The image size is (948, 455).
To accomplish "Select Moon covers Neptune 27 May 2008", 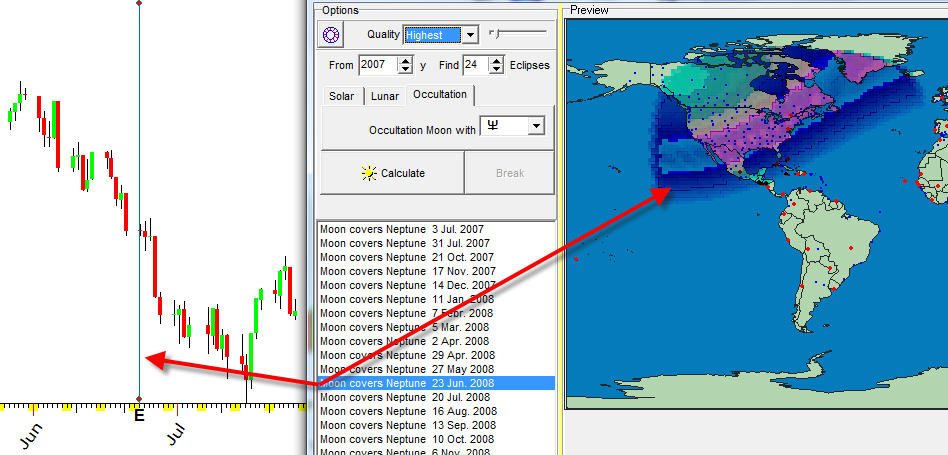I will point(404,369).
